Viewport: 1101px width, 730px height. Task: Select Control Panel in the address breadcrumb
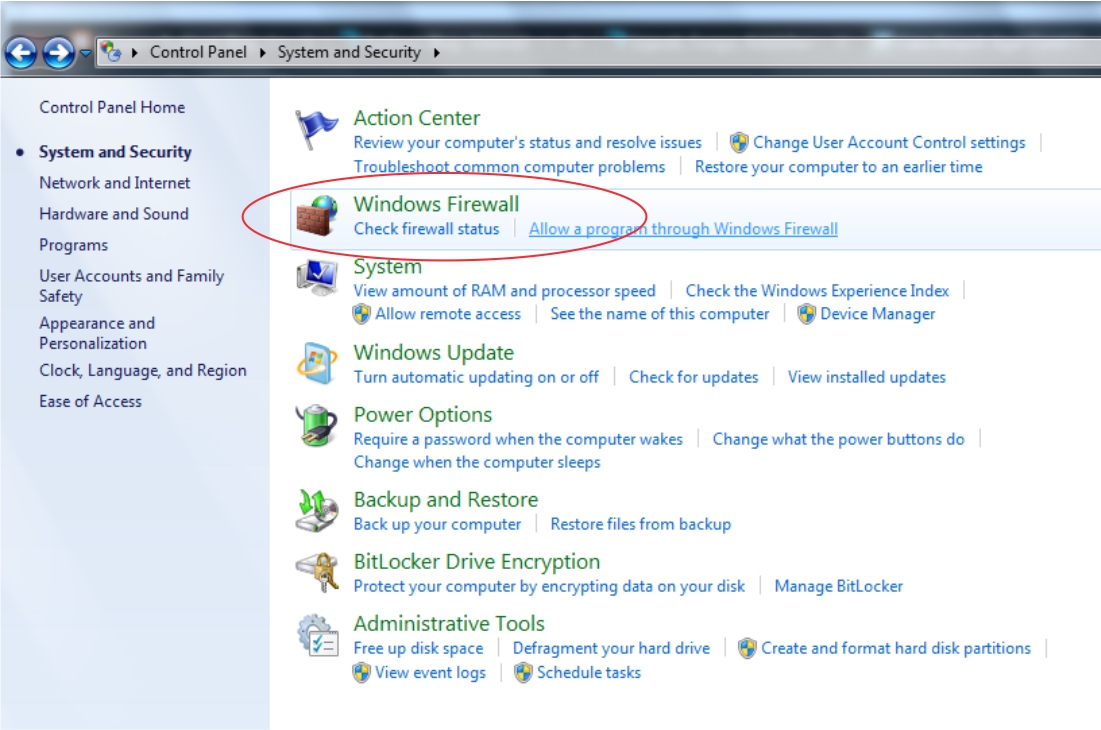coord(198,53)
